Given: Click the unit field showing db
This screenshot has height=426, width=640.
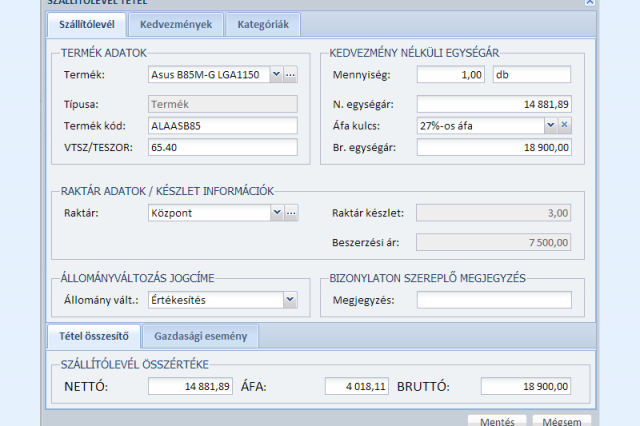Looking at the screenshot, I should (x=532, y=75).
